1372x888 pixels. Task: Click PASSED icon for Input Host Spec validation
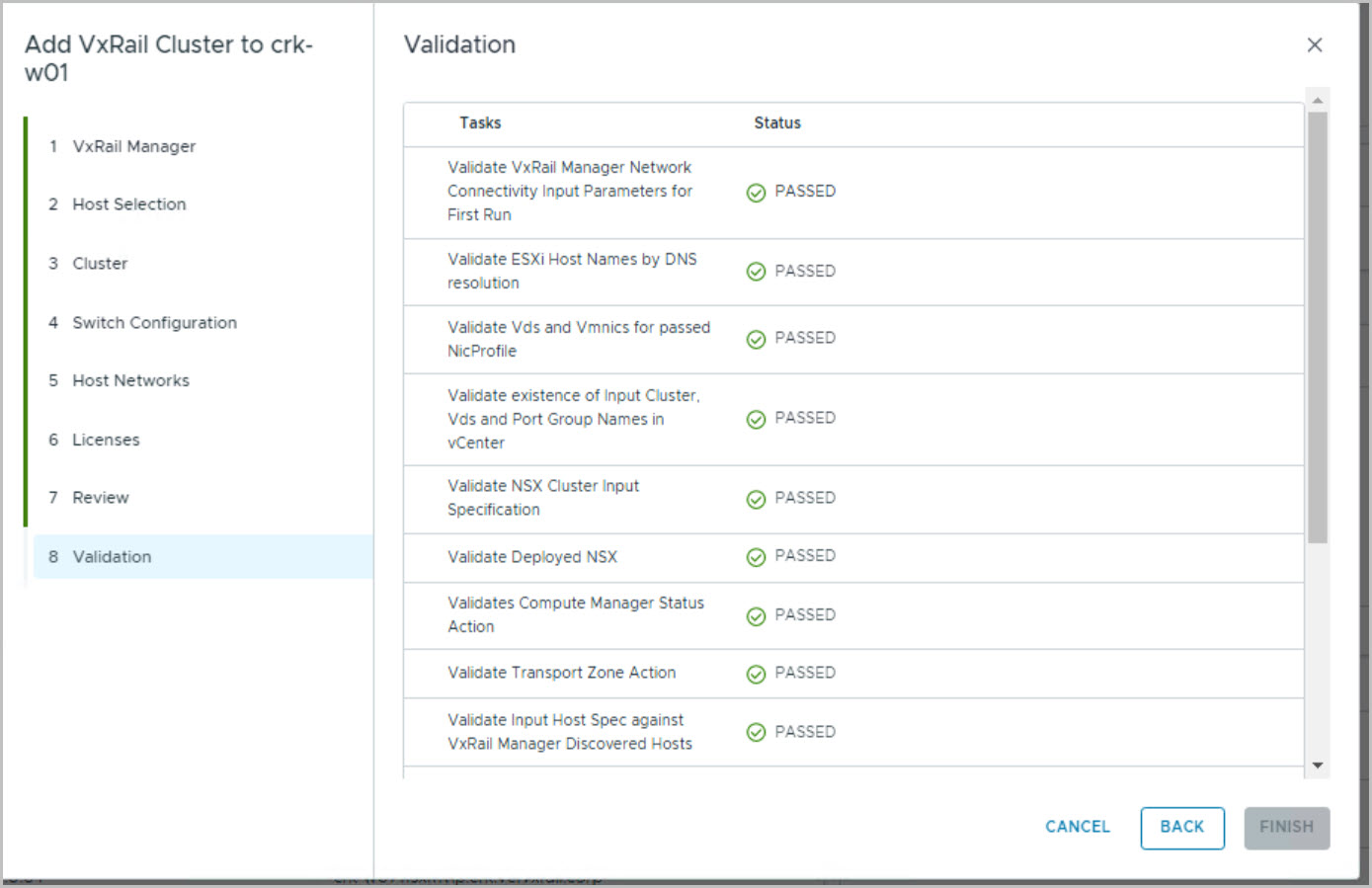point(757,733)
